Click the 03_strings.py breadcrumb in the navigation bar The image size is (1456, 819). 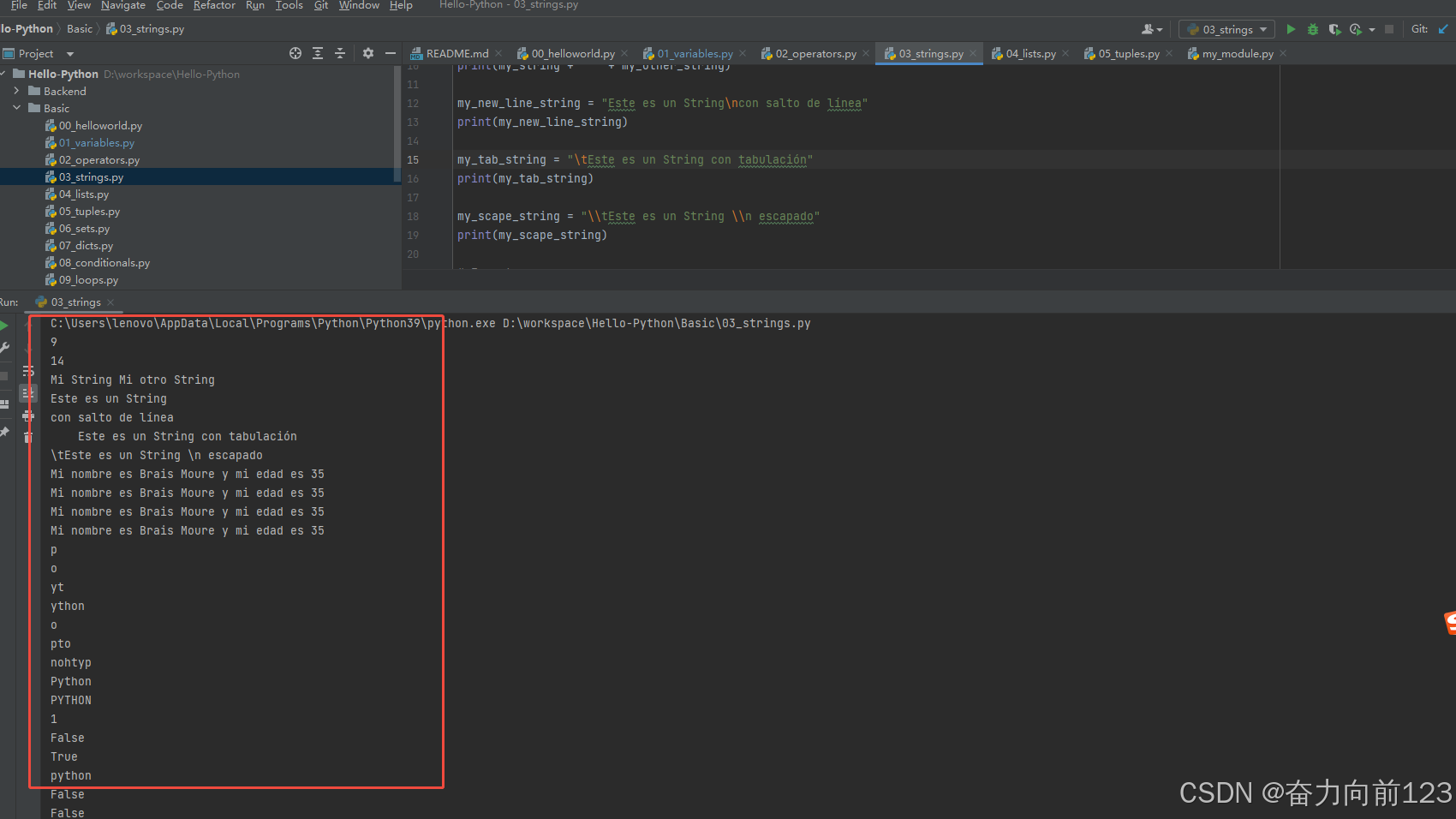pos(146,29)
